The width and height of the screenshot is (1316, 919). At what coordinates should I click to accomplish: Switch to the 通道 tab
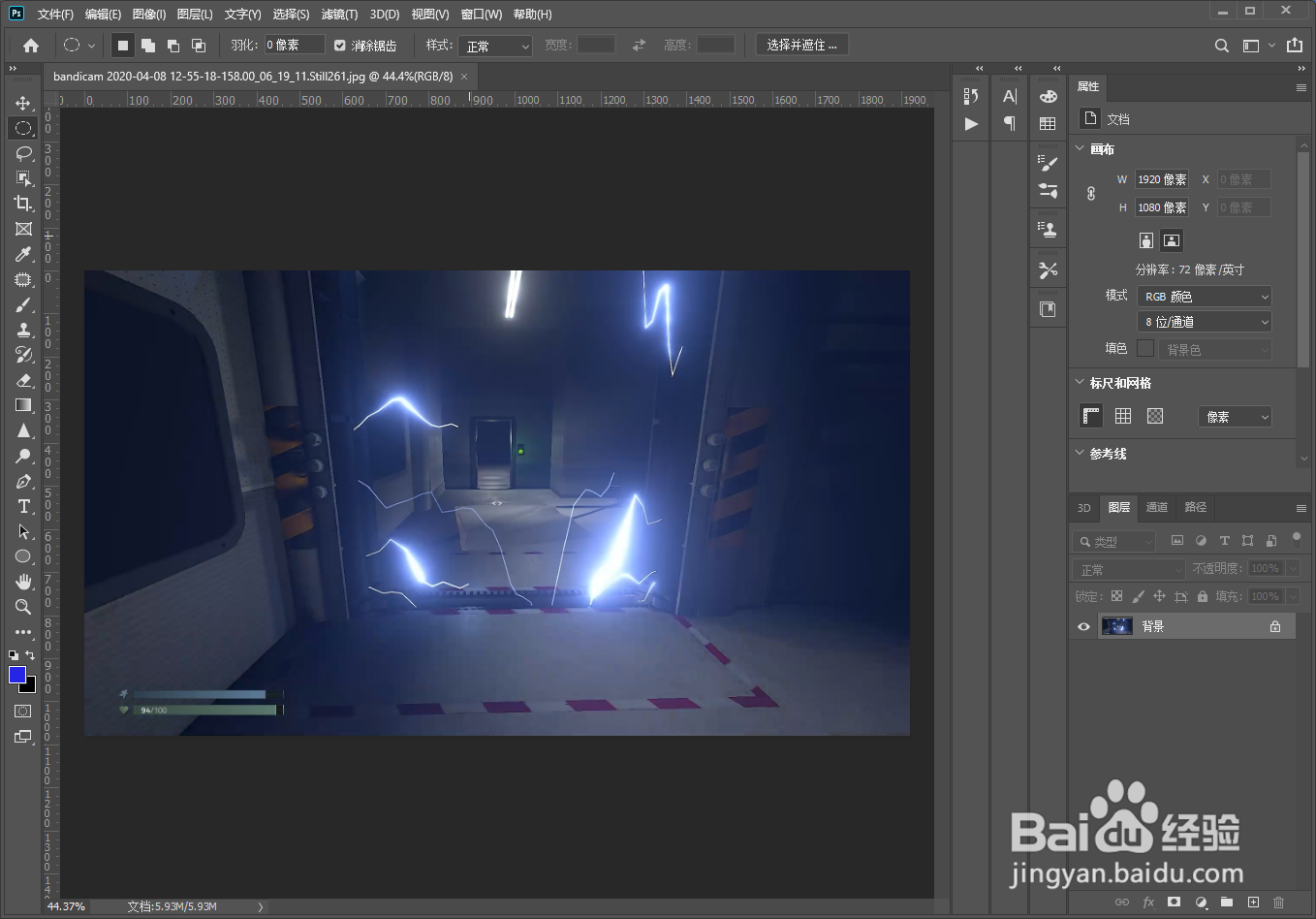point(1157,507)
